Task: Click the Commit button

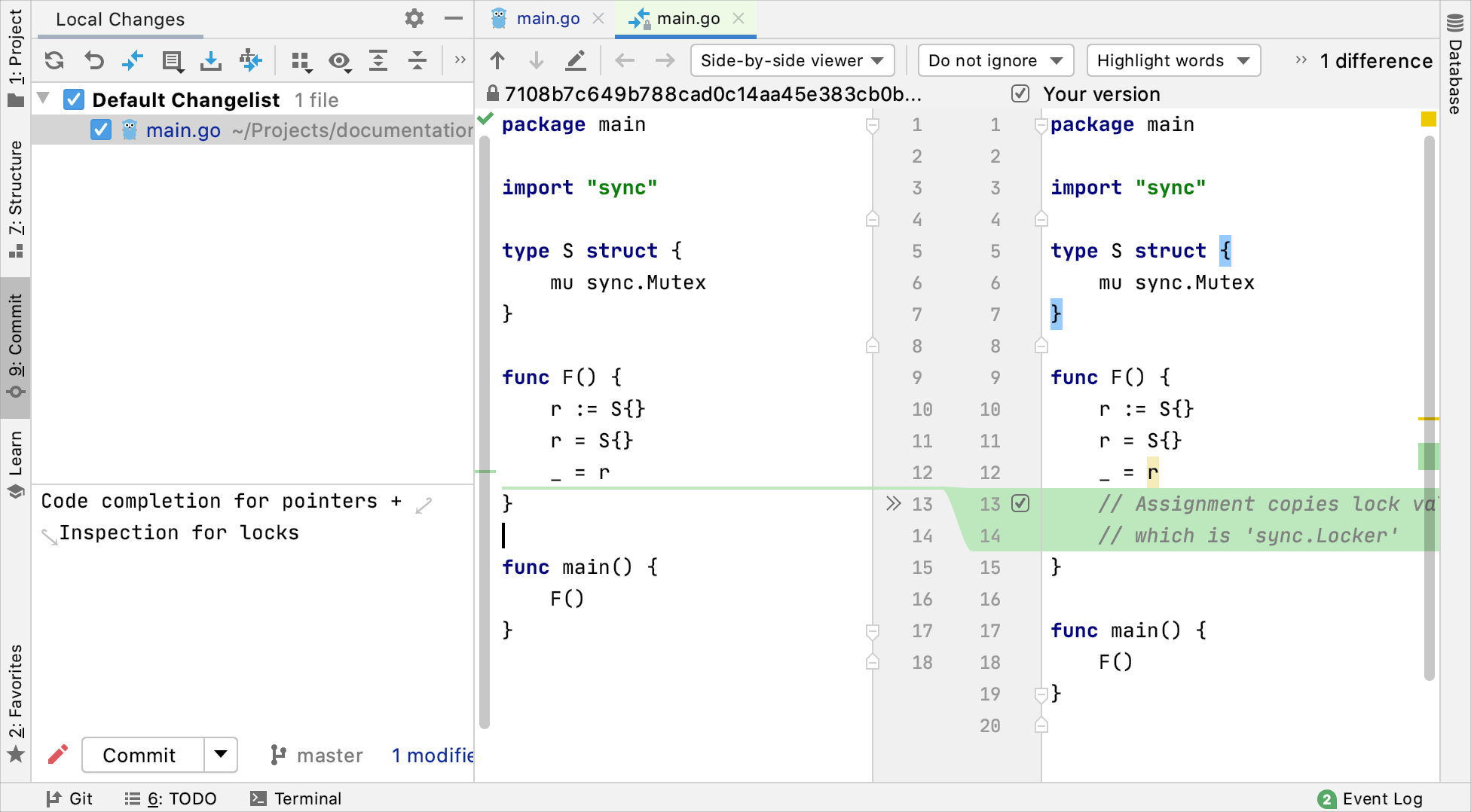Action: pyautogui.click(x=142, y=755)
